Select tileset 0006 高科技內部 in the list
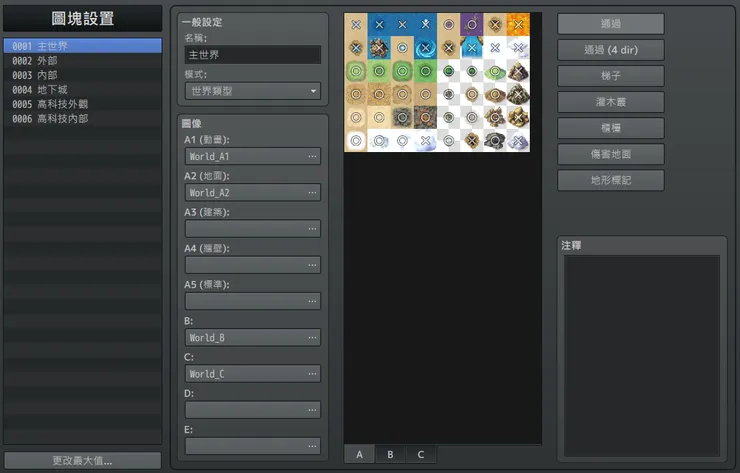The height and width of the screenshot is (473, 740). [x=83, y=118]
